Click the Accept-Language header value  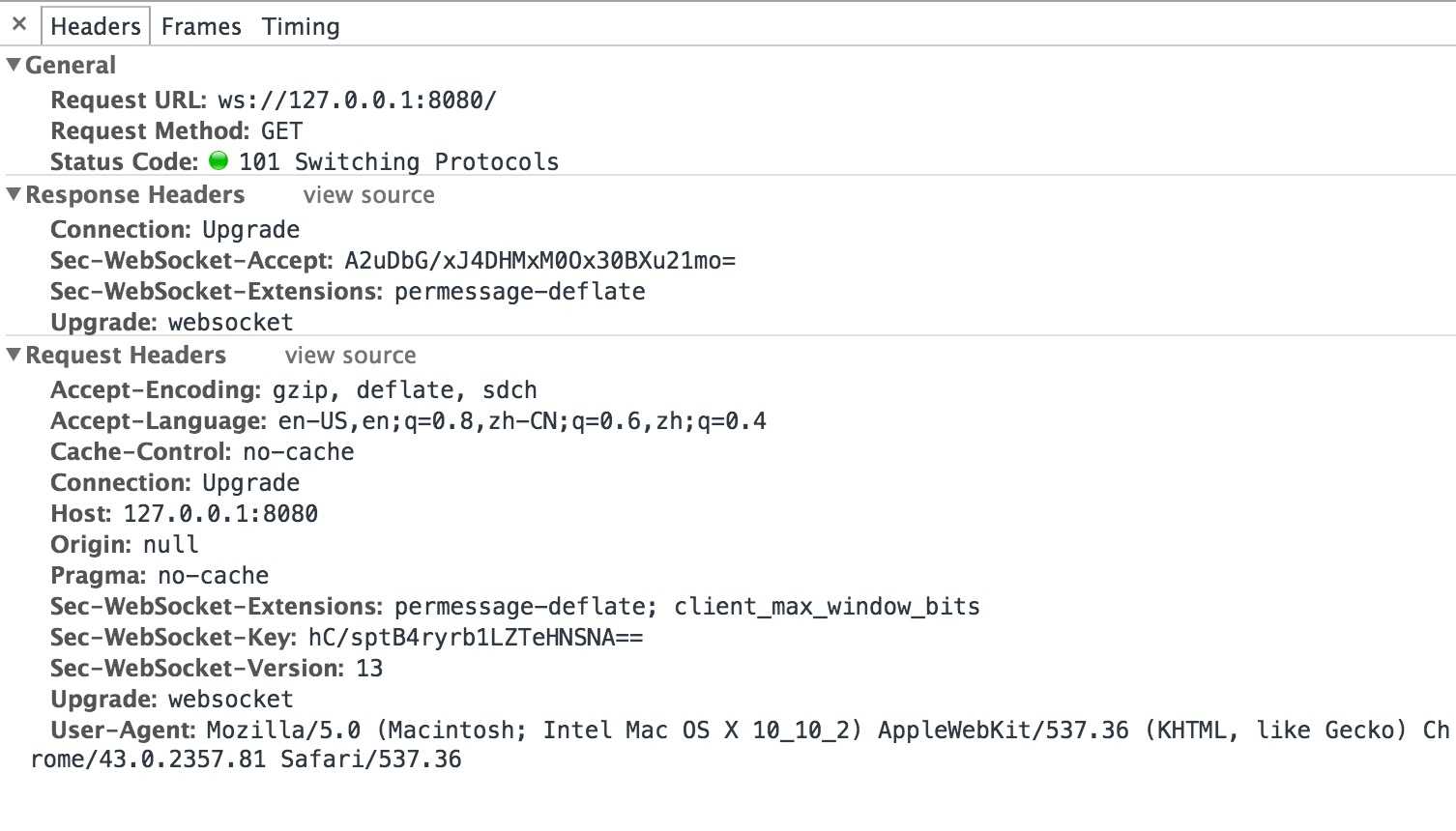[x=522, y=421]
